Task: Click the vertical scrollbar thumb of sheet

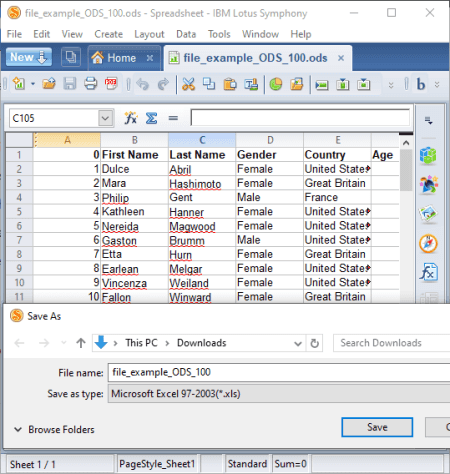Action: tap(406, 170)
